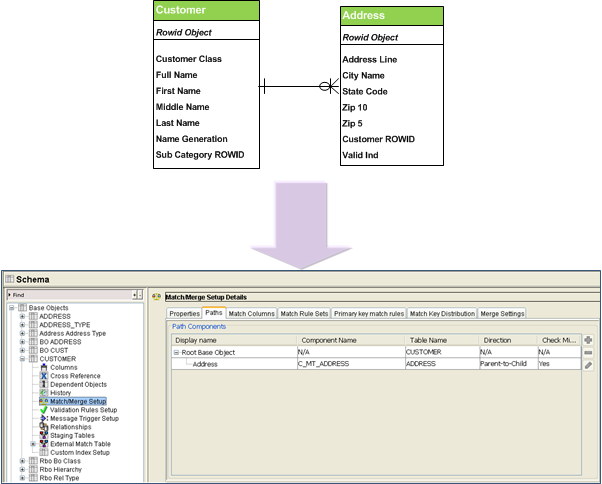602x484 pixels.
Task: Expand the BO ADDRESS tree node
Action: click(22, 342)
